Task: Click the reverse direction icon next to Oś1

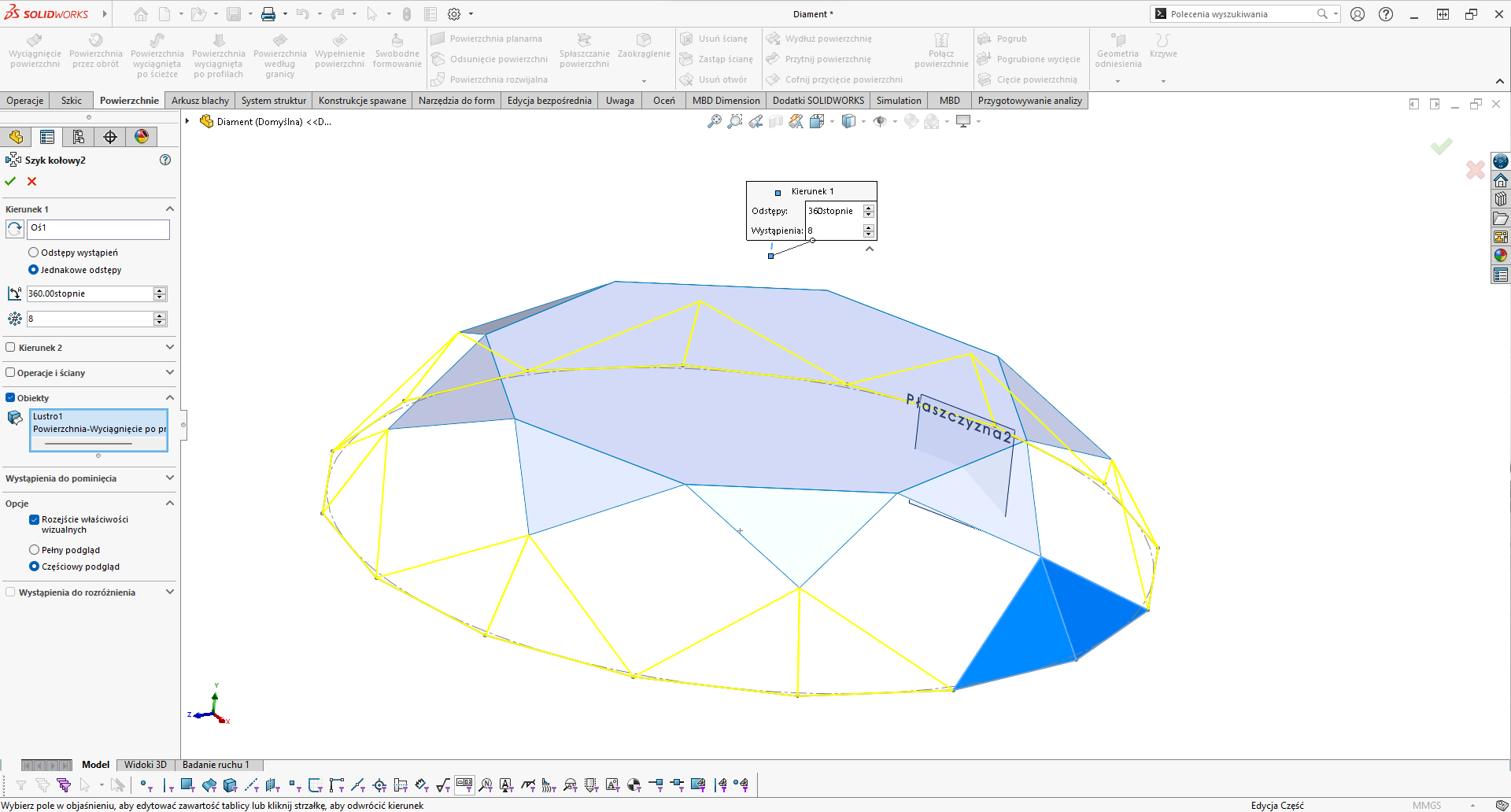Action: pyautogui.click(x=15, y=229)
